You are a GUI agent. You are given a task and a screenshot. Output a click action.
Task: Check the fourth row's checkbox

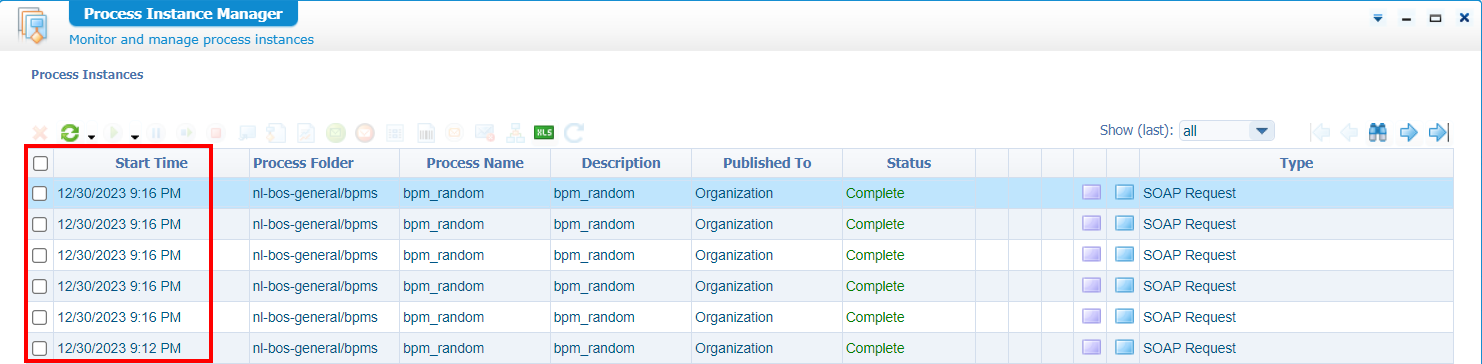40,287
